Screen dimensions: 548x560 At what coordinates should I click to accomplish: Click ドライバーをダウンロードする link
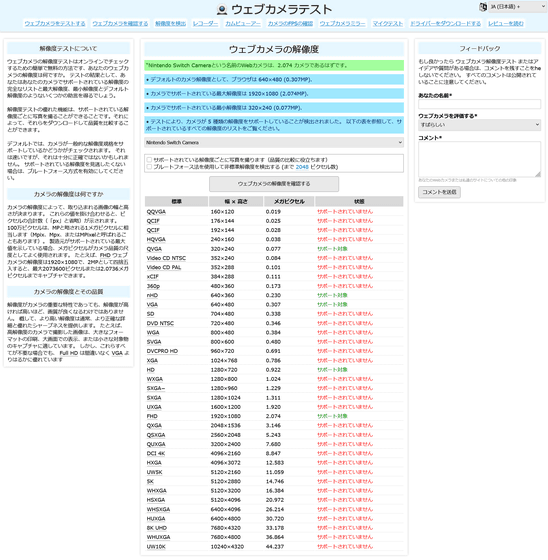(x=445, y=24)
